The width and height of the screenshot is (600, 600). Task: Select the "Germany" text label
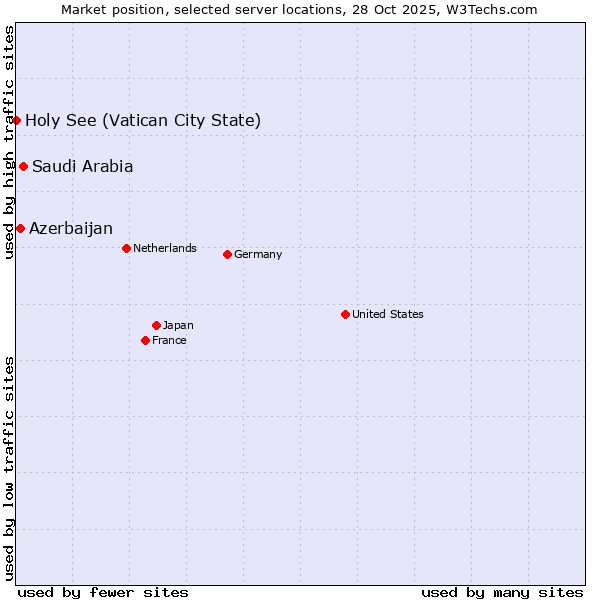pos(258,254)
